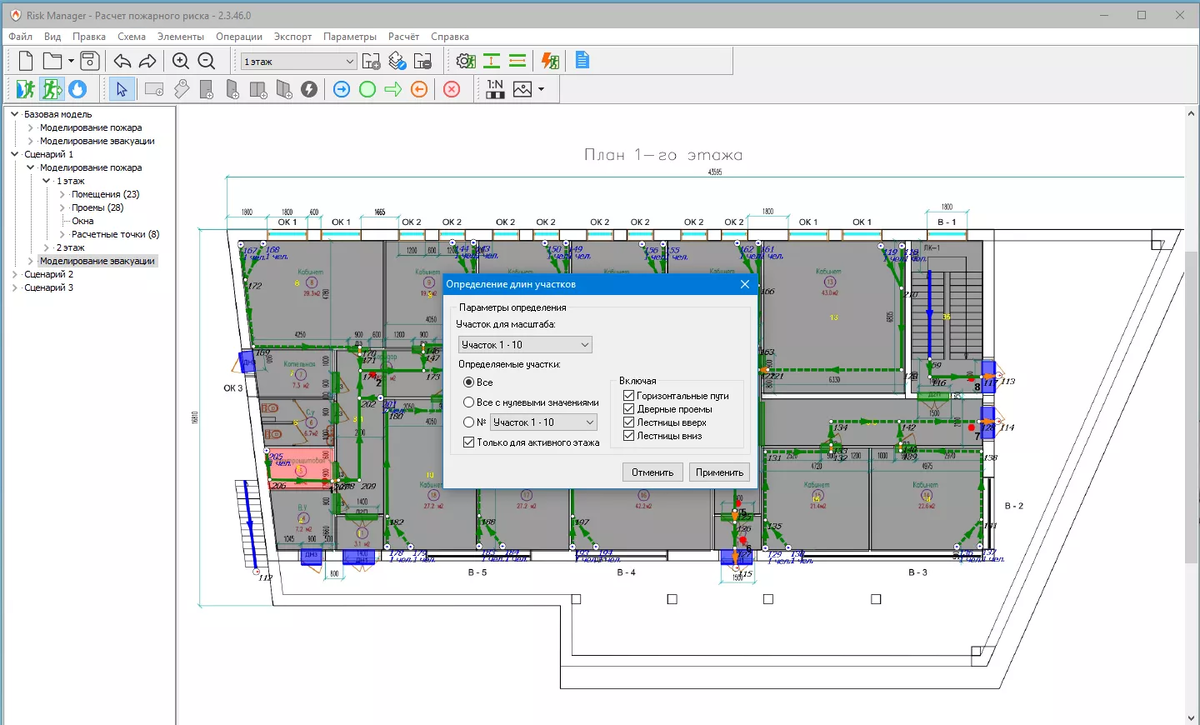Open the settings gear icon
Viewport: 1200px width, 725px height.
[x=464, y=61]
